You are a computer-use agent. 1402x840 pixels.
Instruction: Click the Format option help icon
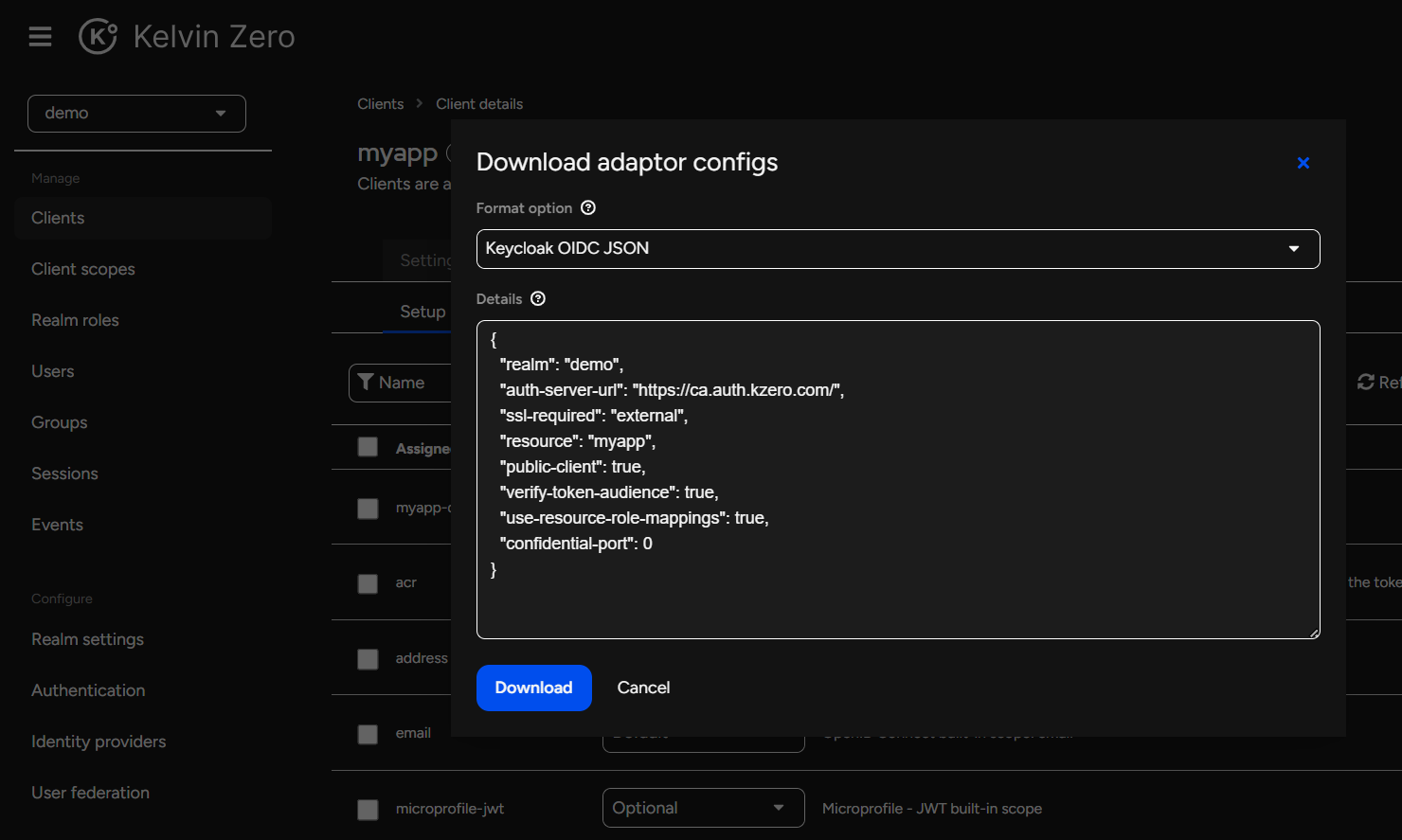tap(588, 208)
